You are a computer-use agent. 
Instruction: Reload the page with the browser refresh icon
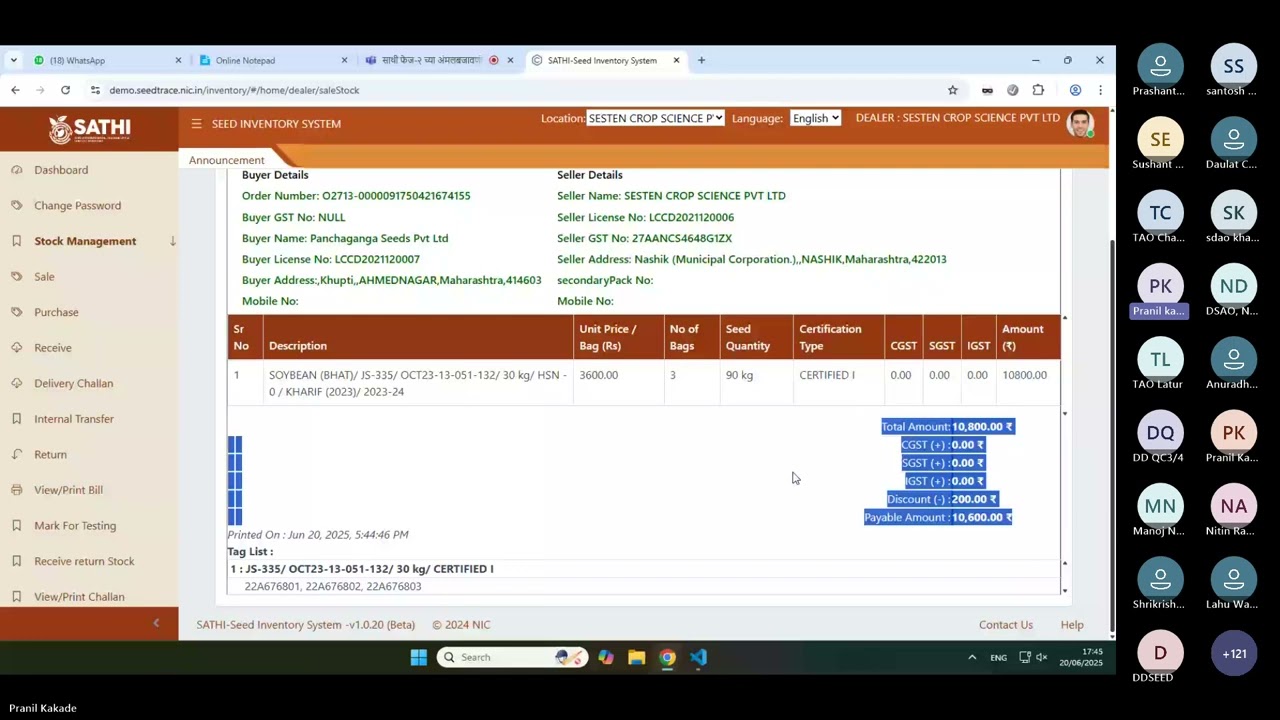pyautogui.click(x=65, y=90)
